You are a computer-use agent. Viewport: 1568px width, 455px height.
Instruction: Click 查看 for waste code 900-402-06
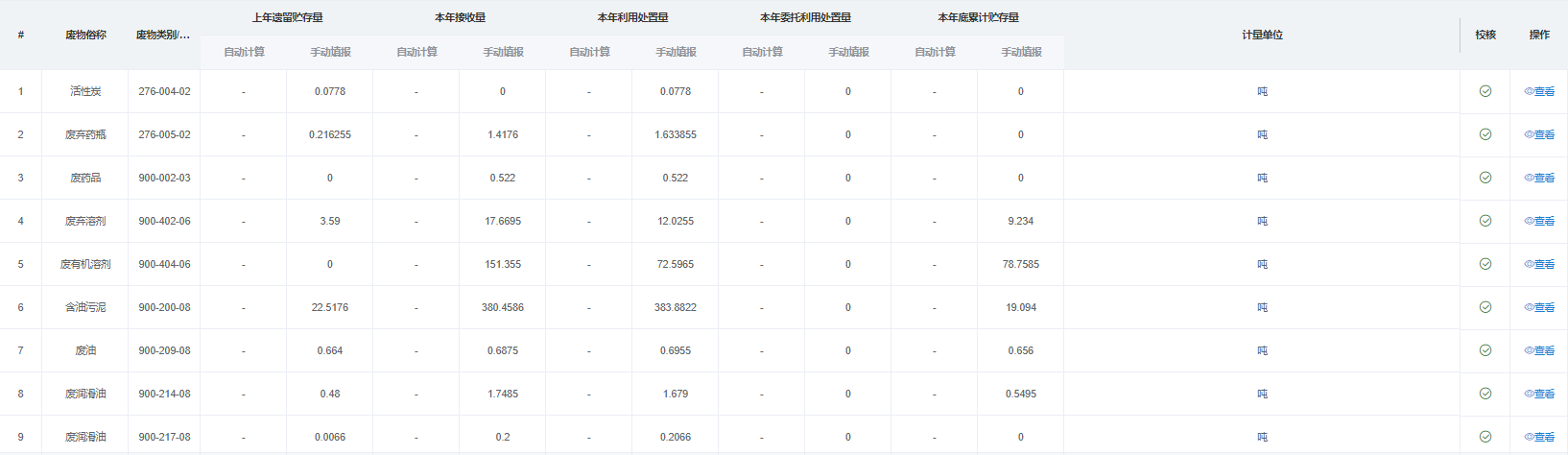(1539, 222)
